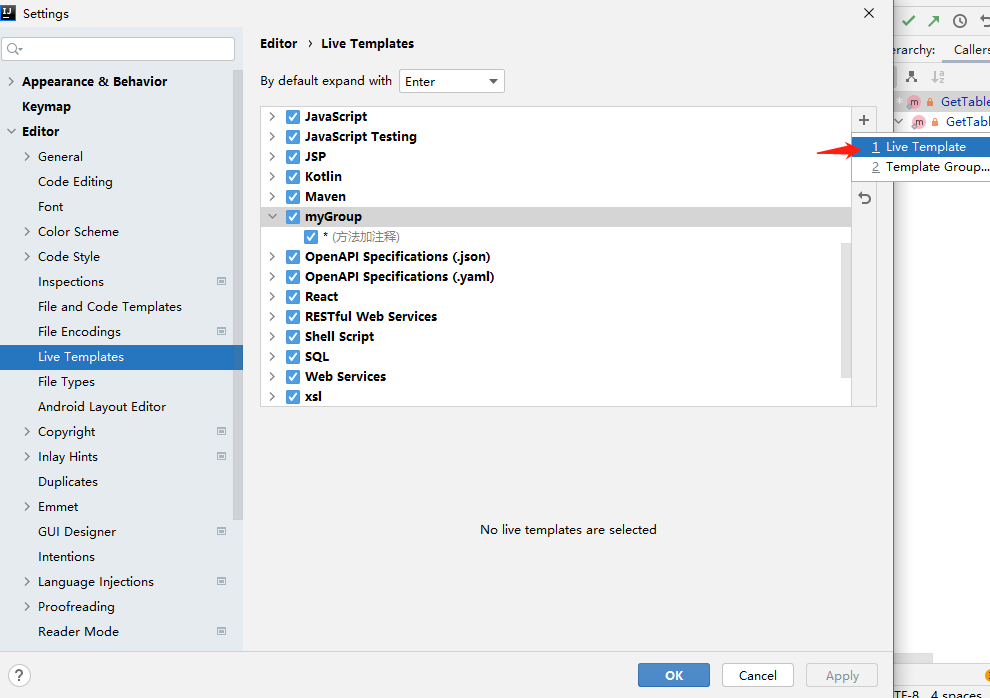Click the IntelliJ logo icon in the title bar
The image size is (990, 698).
pyautogui.click(x=9, y=13)
